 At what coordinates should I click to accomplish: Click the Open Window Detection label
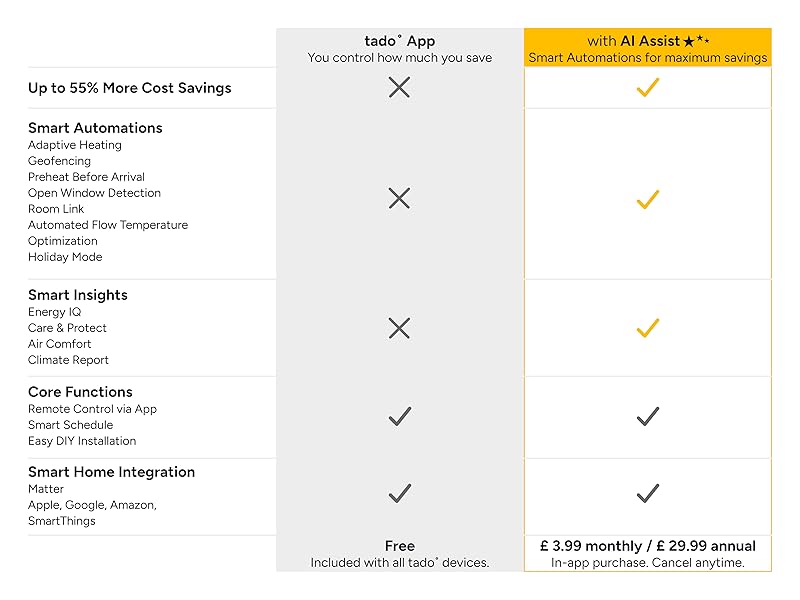(94, 193)
